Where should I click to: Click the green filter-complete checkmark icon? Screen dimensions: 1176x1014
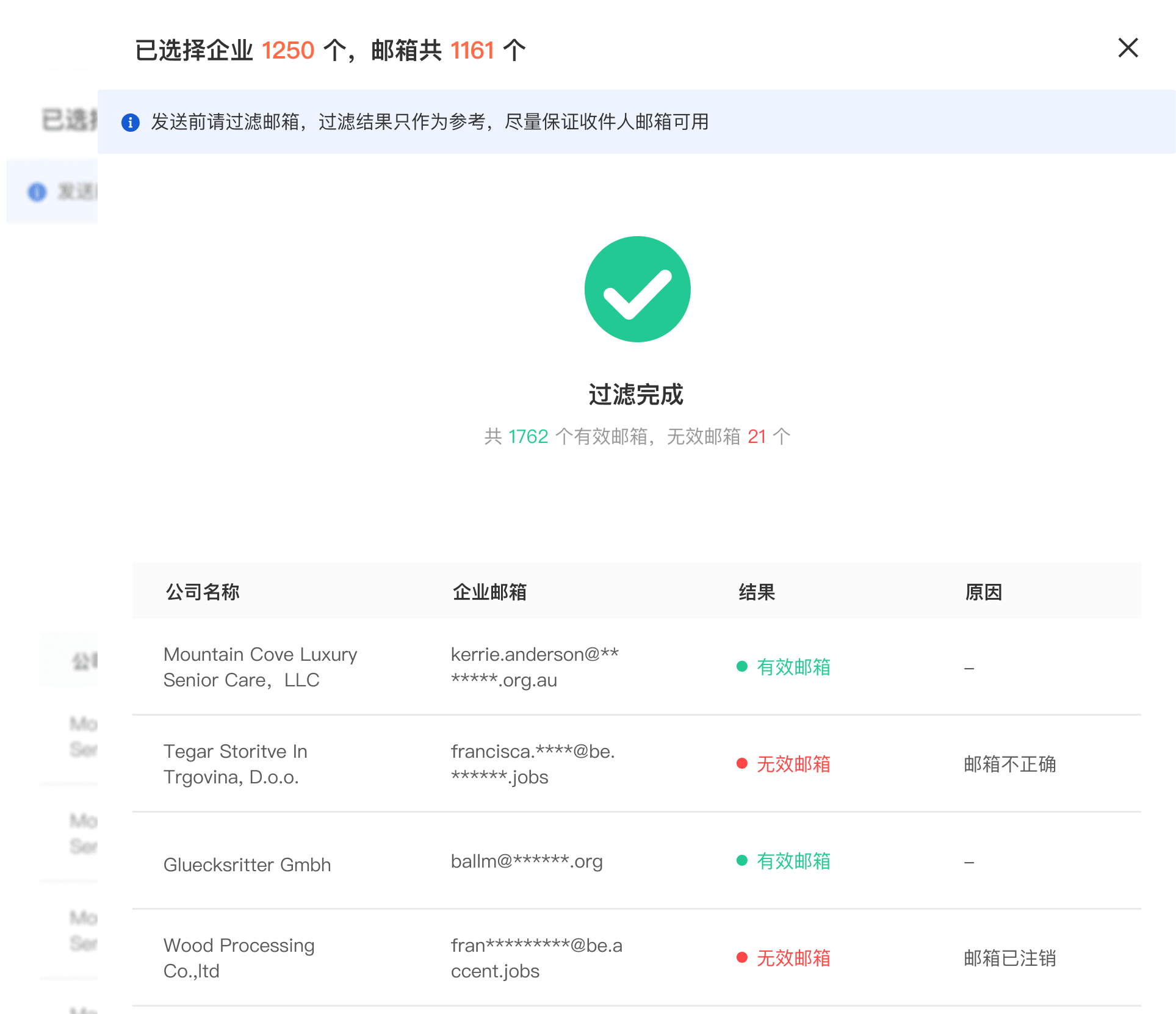pos(637,289)
